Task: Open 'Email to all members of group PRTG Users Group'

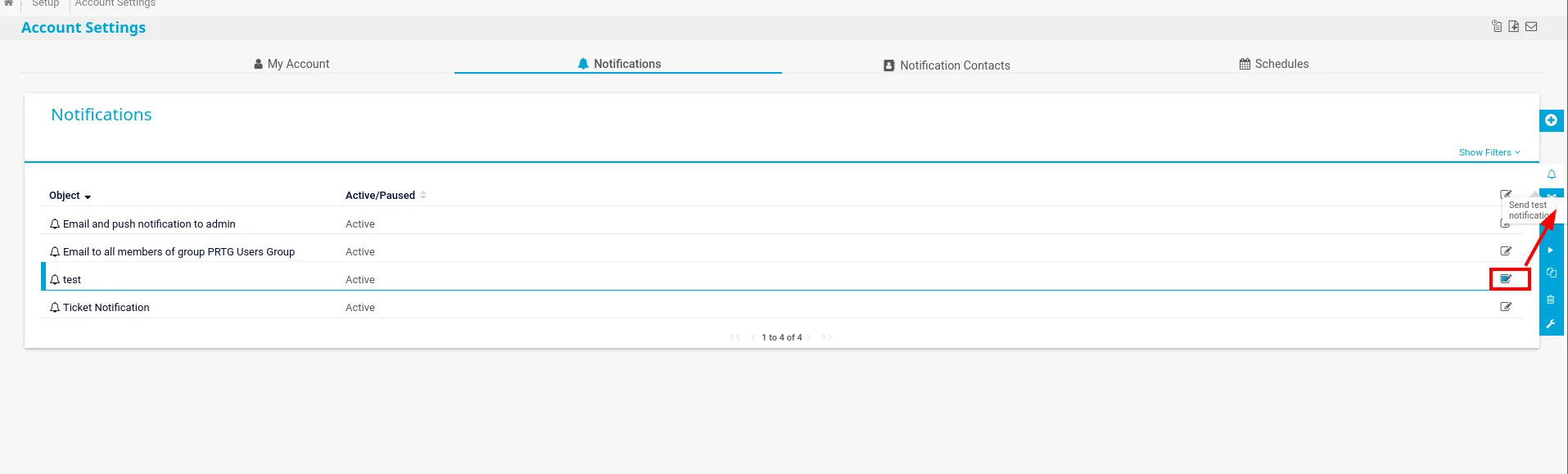Action: 178,252
